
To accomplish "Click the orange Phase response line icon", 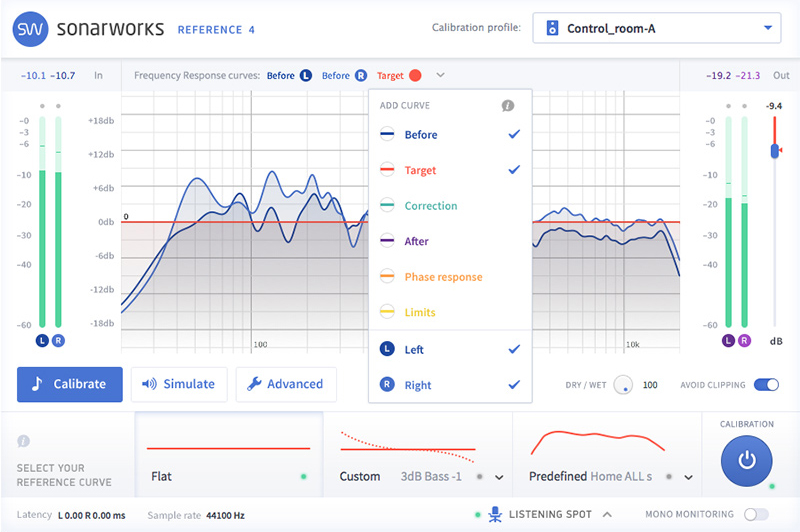I will [387, 276].
